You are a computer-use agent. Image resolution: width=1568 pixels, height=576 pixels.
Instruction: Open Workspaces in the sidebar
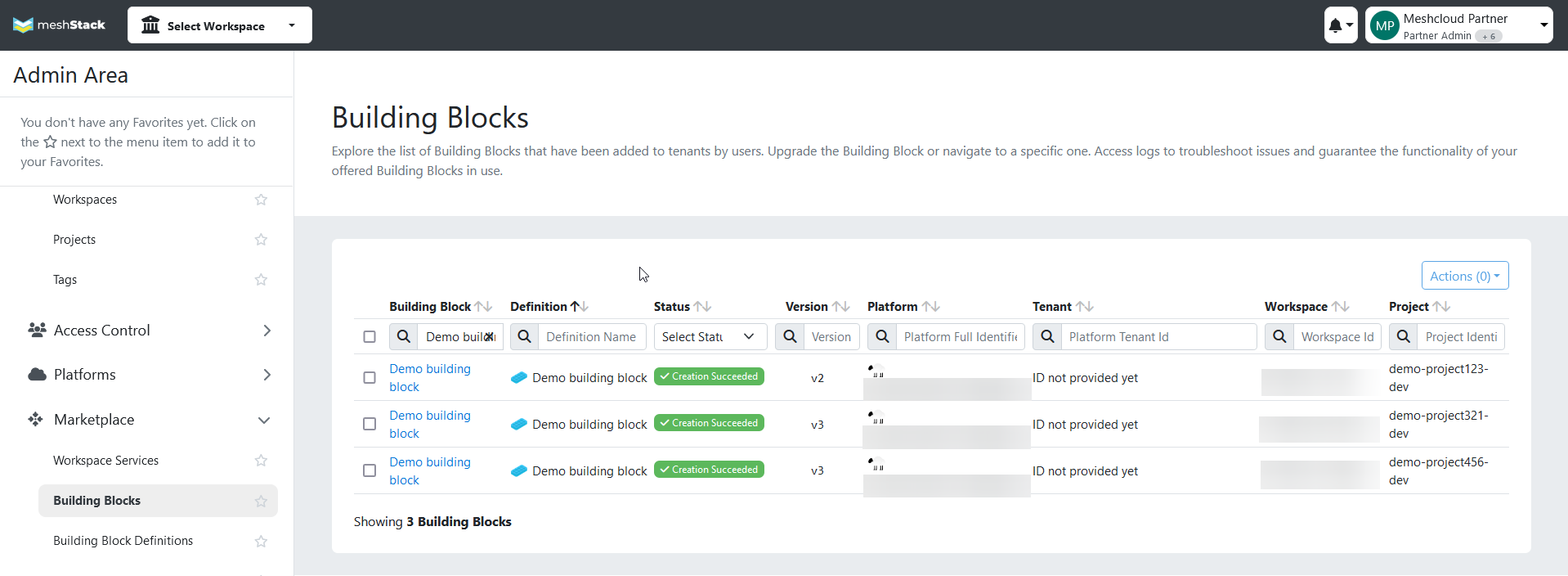coord(85,200)
